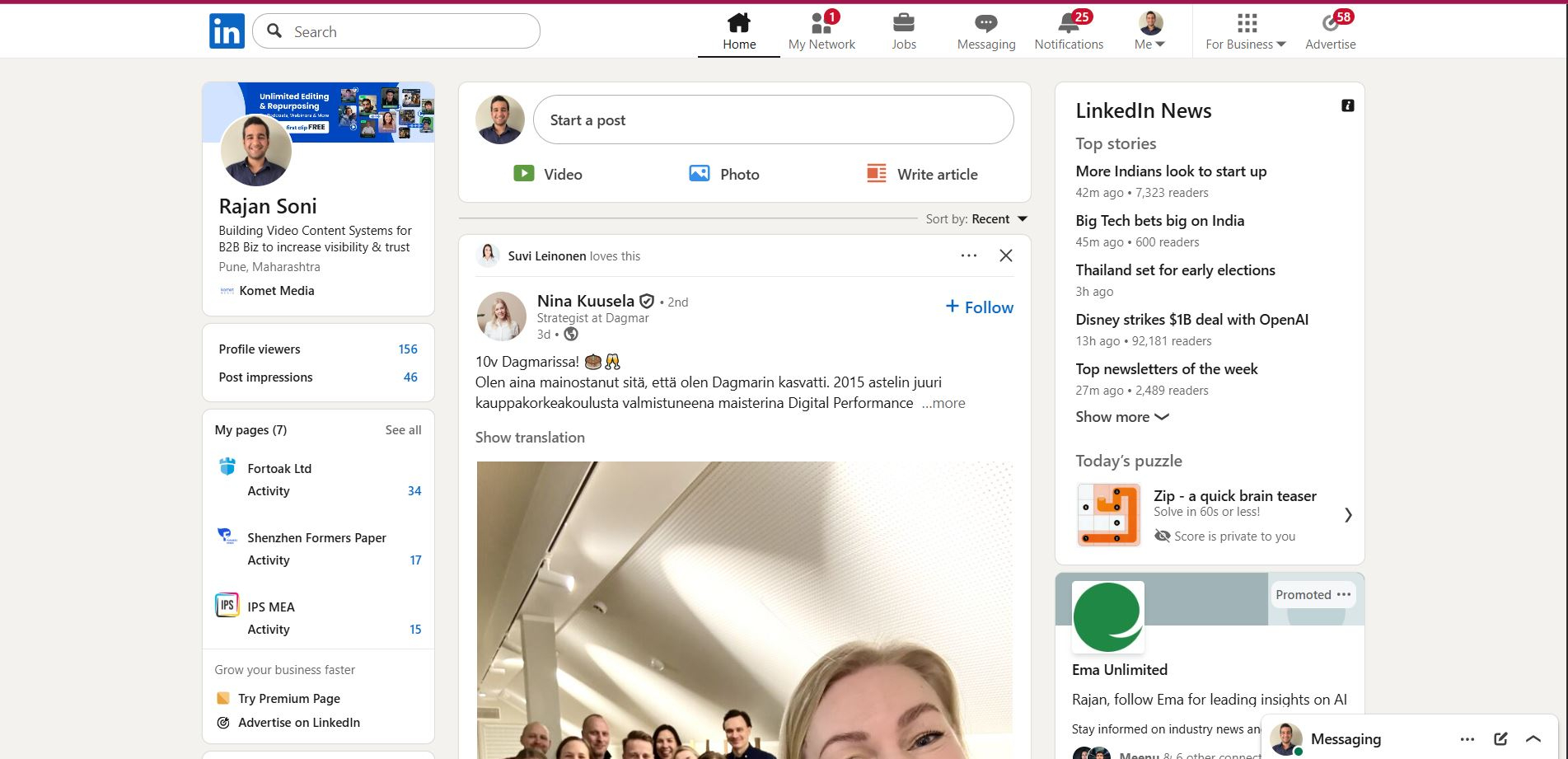
Task: Expand the post with ...more
Action: [943, 403]
